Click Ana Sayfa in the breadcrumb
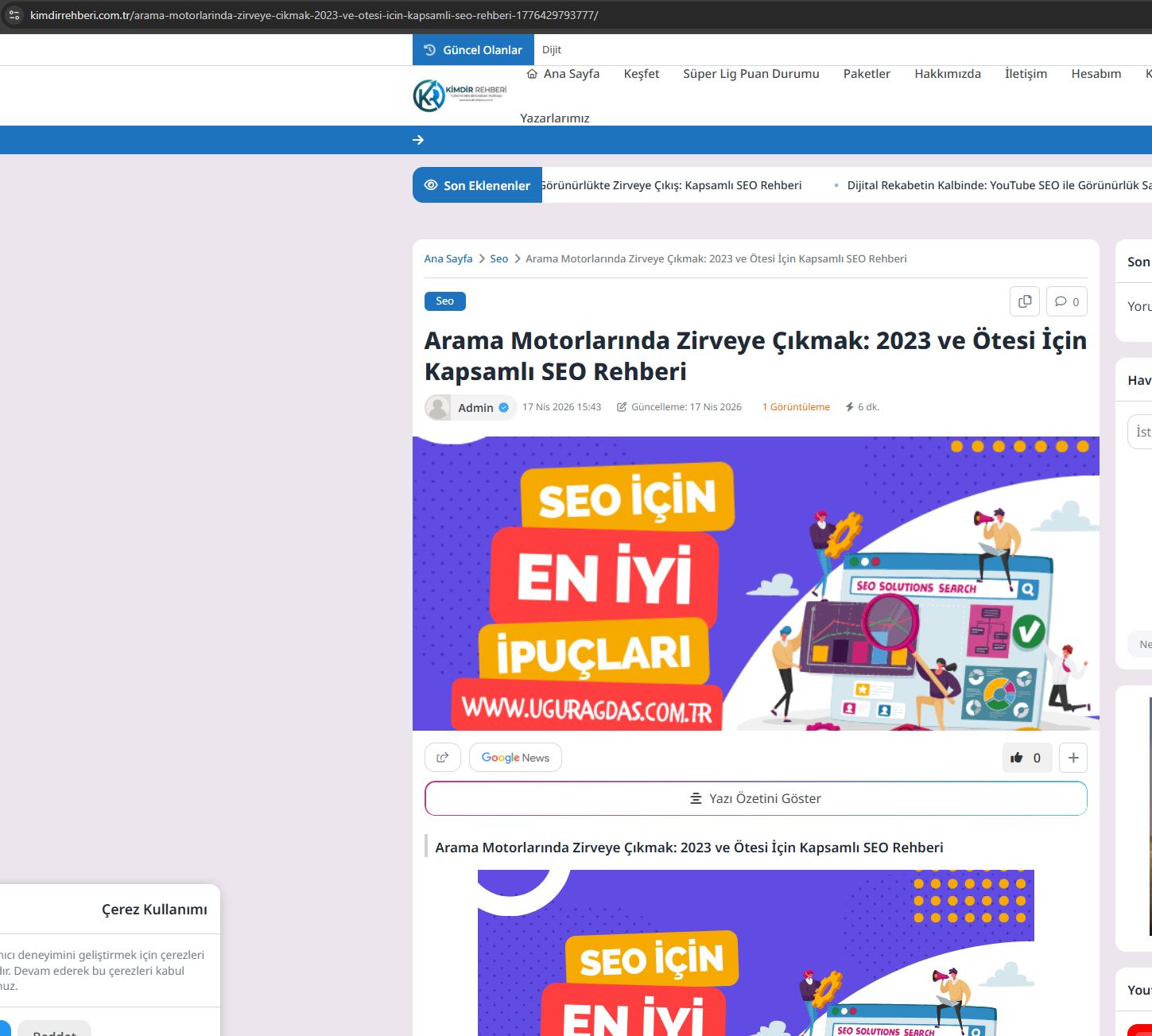 448,259
